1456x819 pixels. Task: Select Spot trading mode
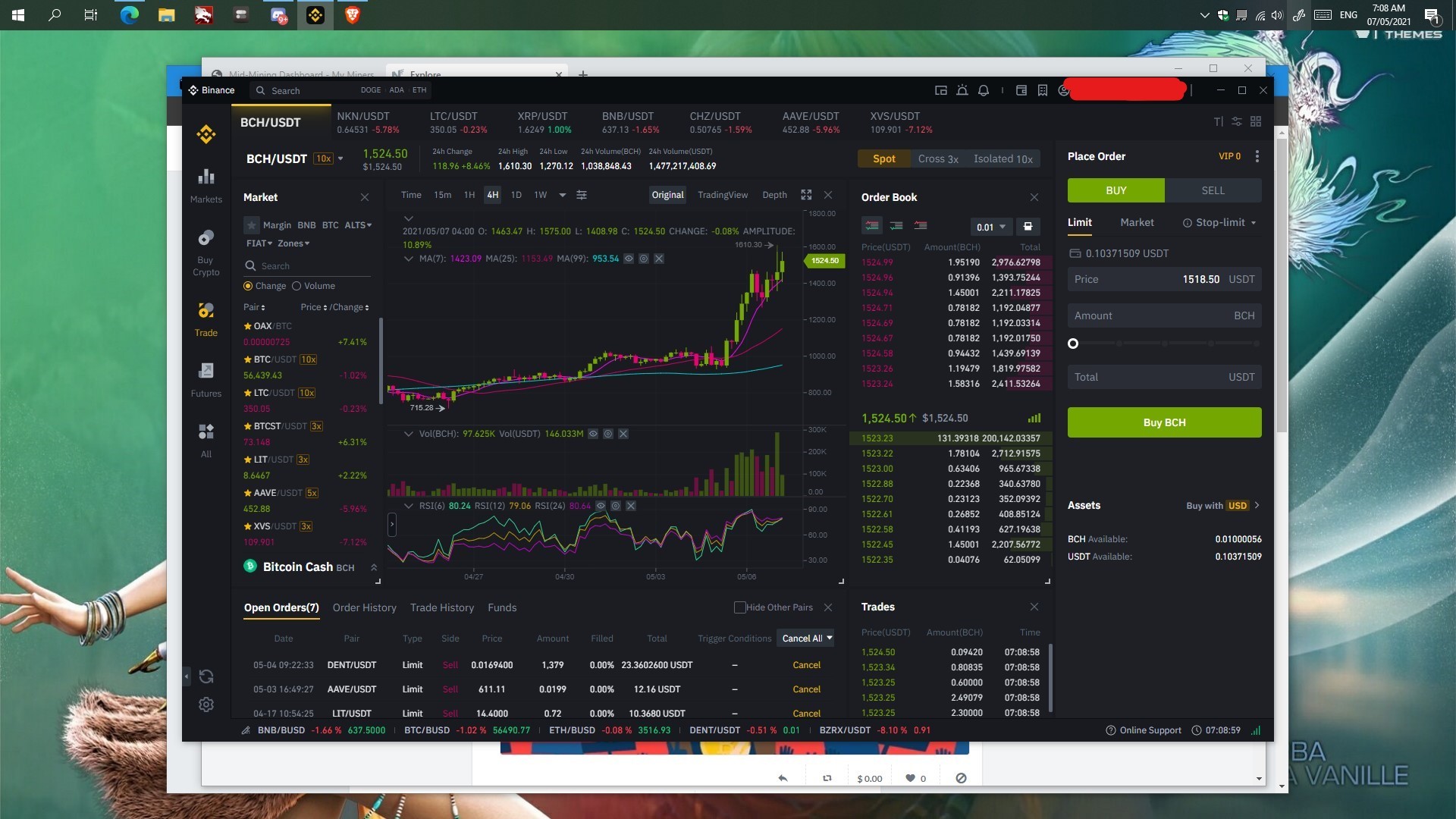[884, 158]
